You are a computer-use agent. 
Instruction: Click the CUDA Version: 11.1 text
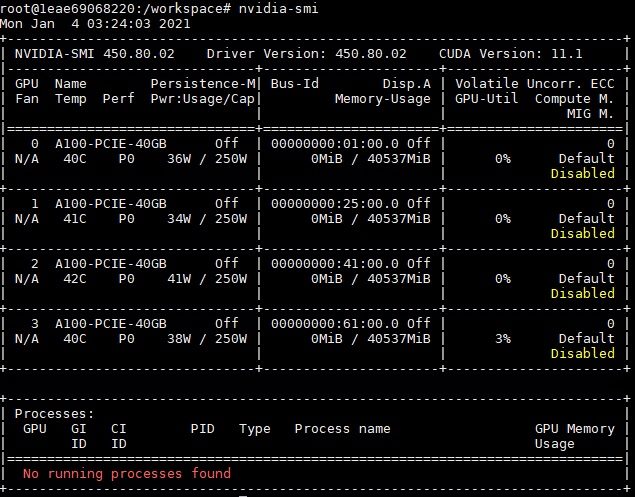(511, 53)
